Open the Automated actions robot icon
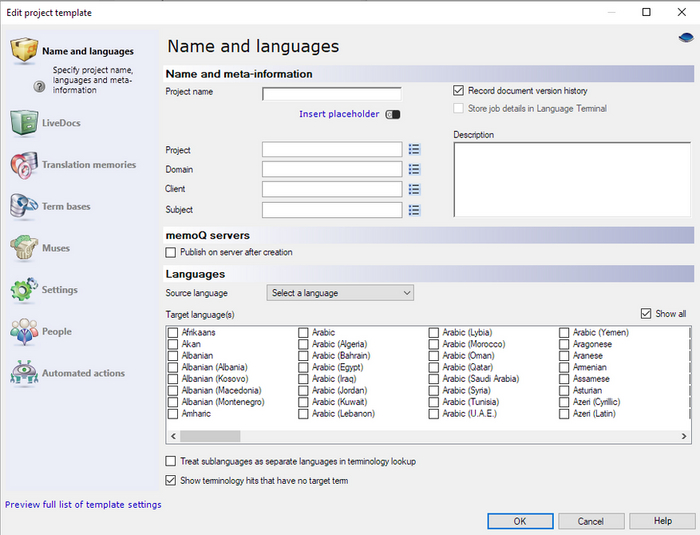Image resolution: width=700 pixels, height=535 pixels. click(x=23, y=373)
